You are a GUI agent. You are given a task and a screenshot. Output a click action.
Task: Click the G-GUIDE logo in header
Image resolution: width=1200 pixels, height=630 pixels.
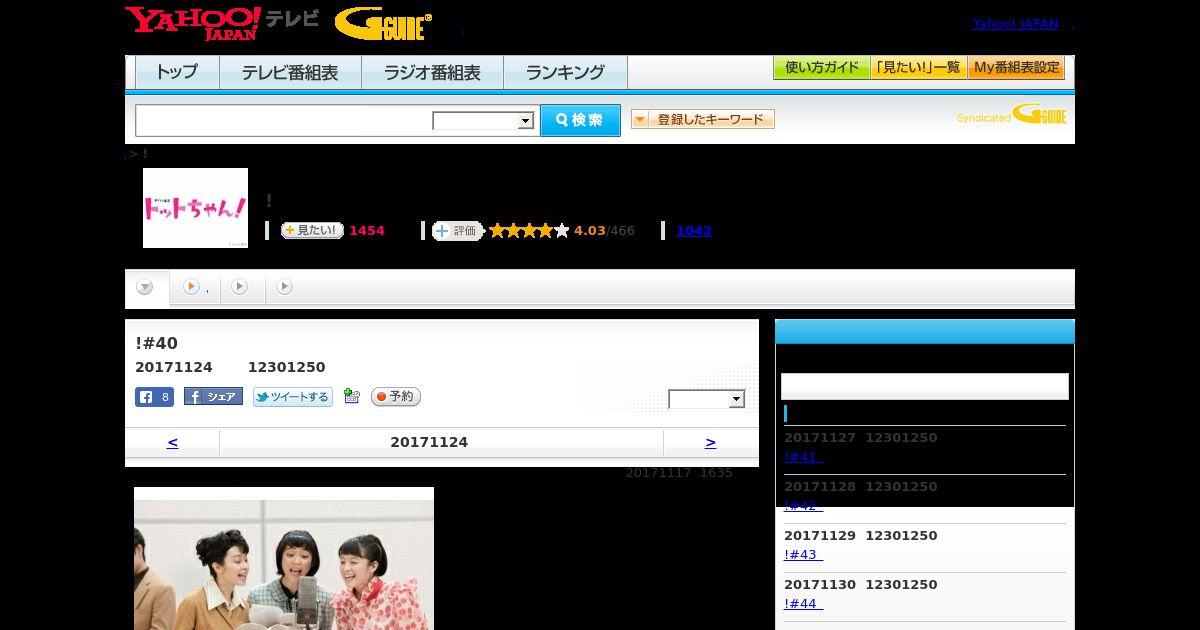[383, 24]
